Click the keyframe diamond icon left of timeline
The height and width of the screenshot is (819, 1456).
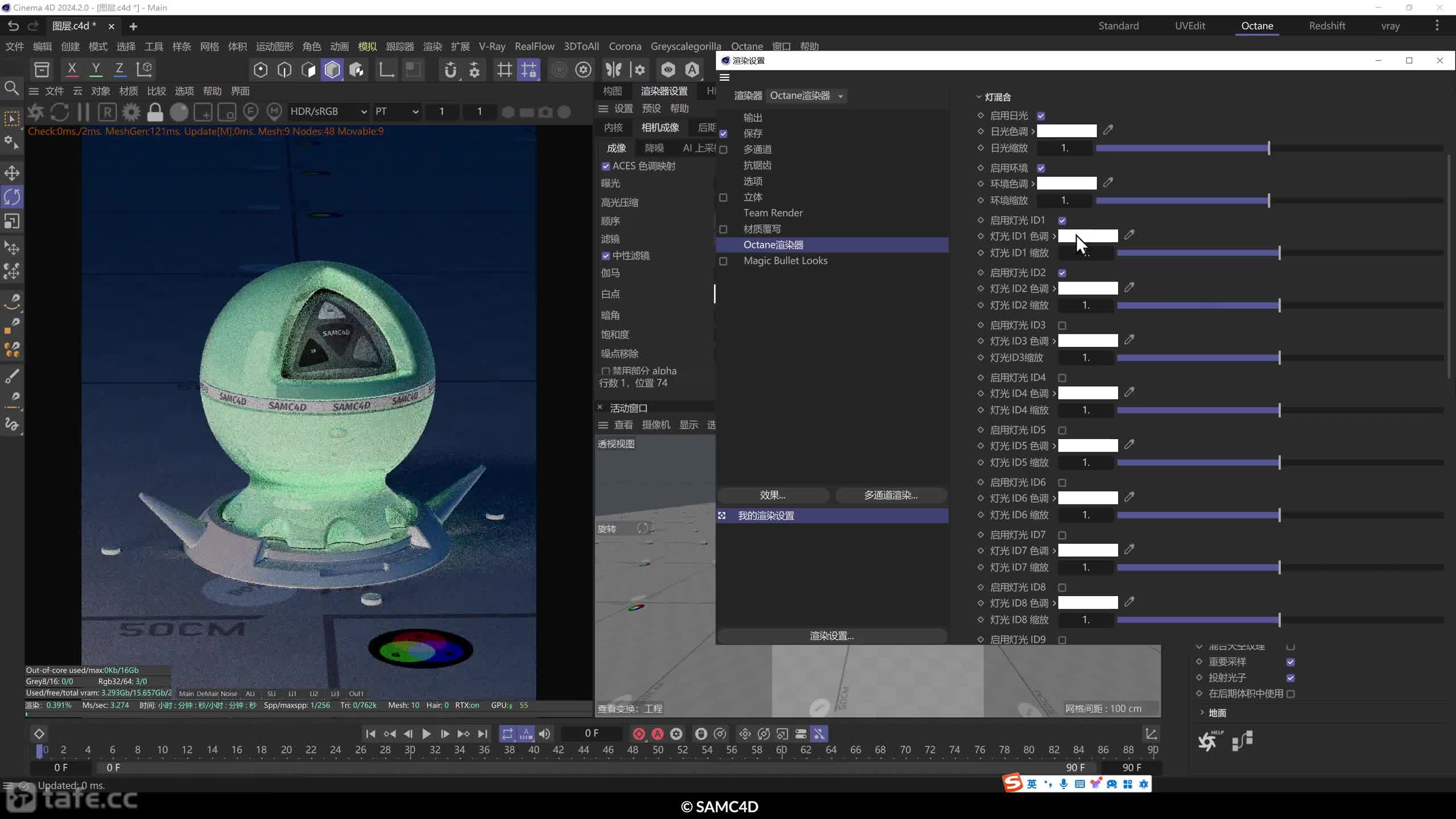(x=39, y=734)
